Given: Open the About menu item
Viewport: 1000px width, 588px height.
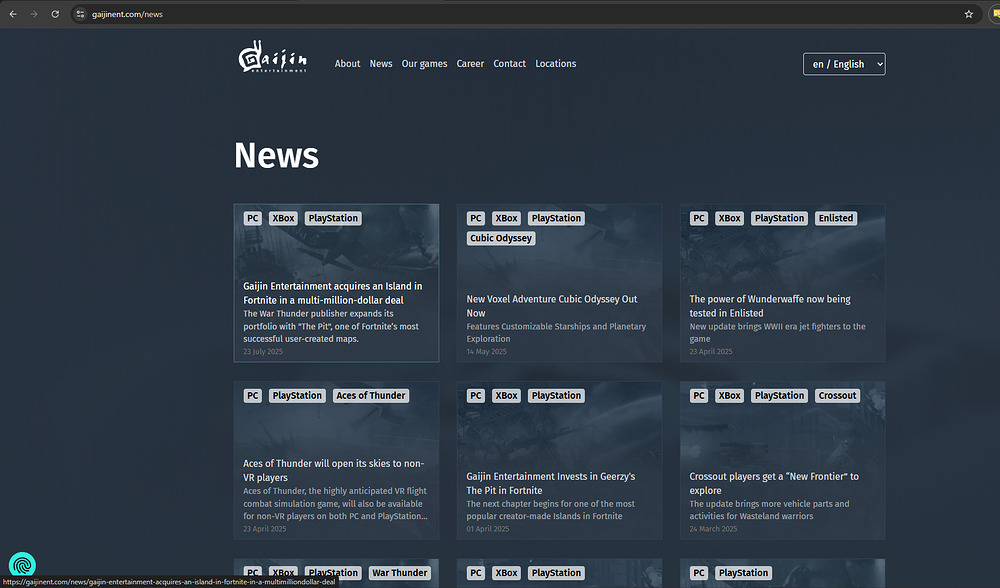Looking at the screenshot, I should pyautogui.click(x=348, y=64).
